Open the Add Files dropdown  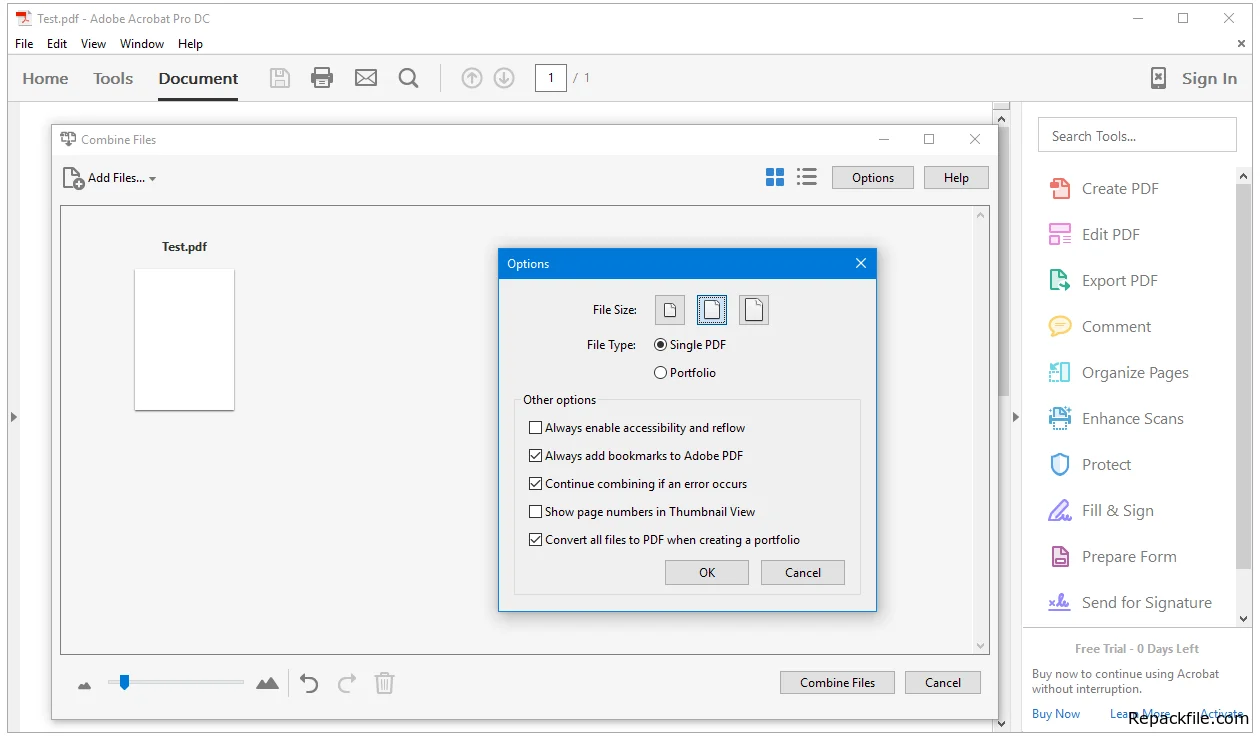click(109, 178)
